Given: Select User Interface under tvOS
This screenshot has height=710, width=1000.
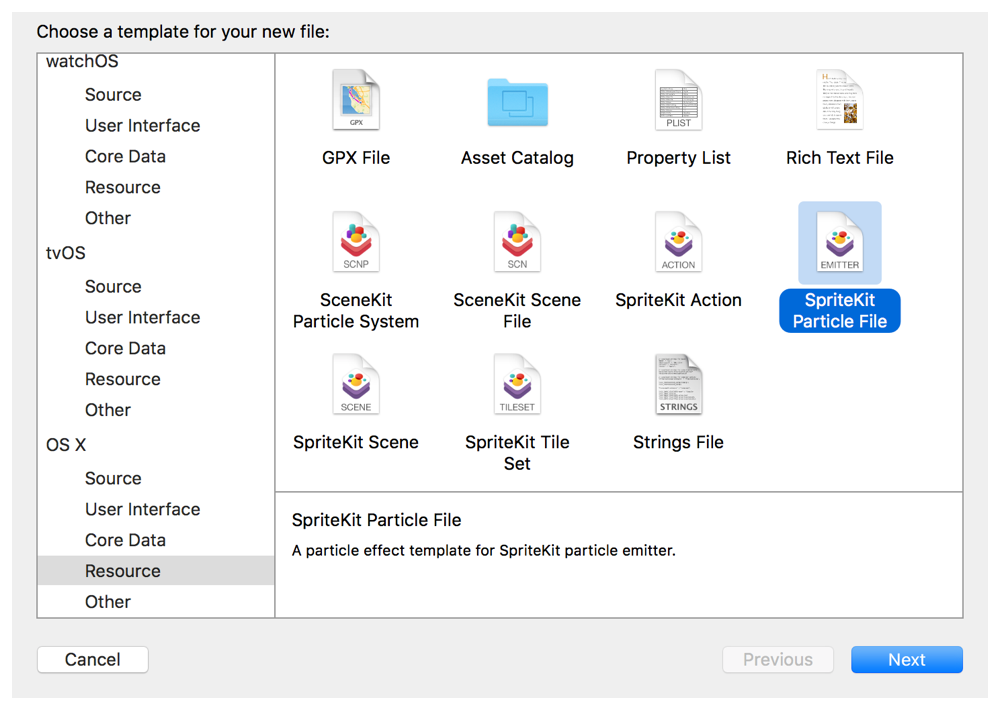Looking at the screenshot, I should pyautogui.click(x=142, y=318).
